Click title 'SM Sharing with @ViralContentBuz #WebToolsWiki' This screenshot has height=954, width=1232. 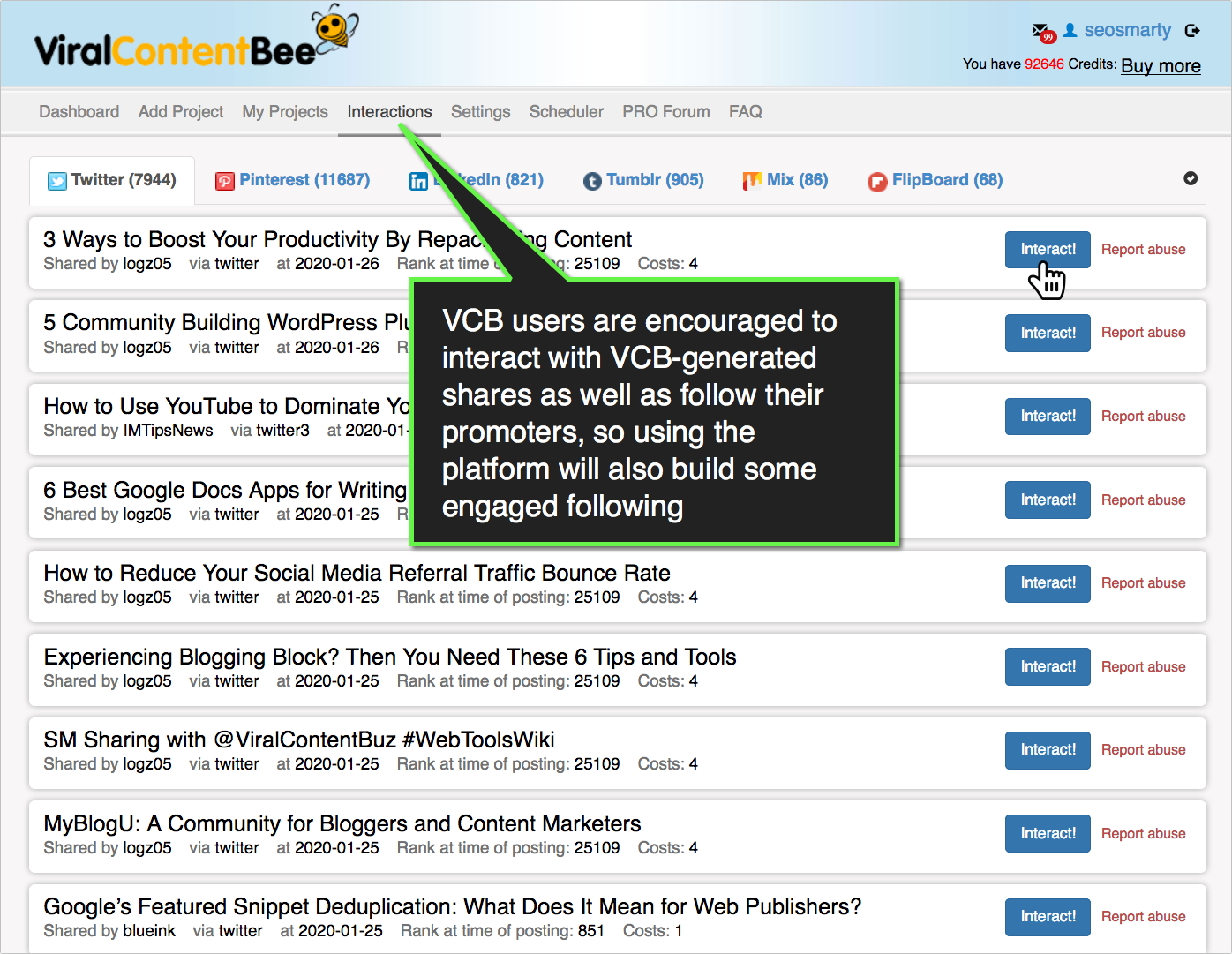click(299, 740)
